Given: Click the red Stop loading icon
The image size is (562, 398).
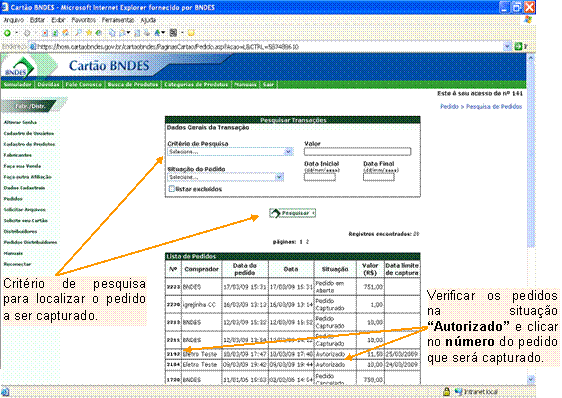Looking at the screenshot, I should (x=45, y=33).
